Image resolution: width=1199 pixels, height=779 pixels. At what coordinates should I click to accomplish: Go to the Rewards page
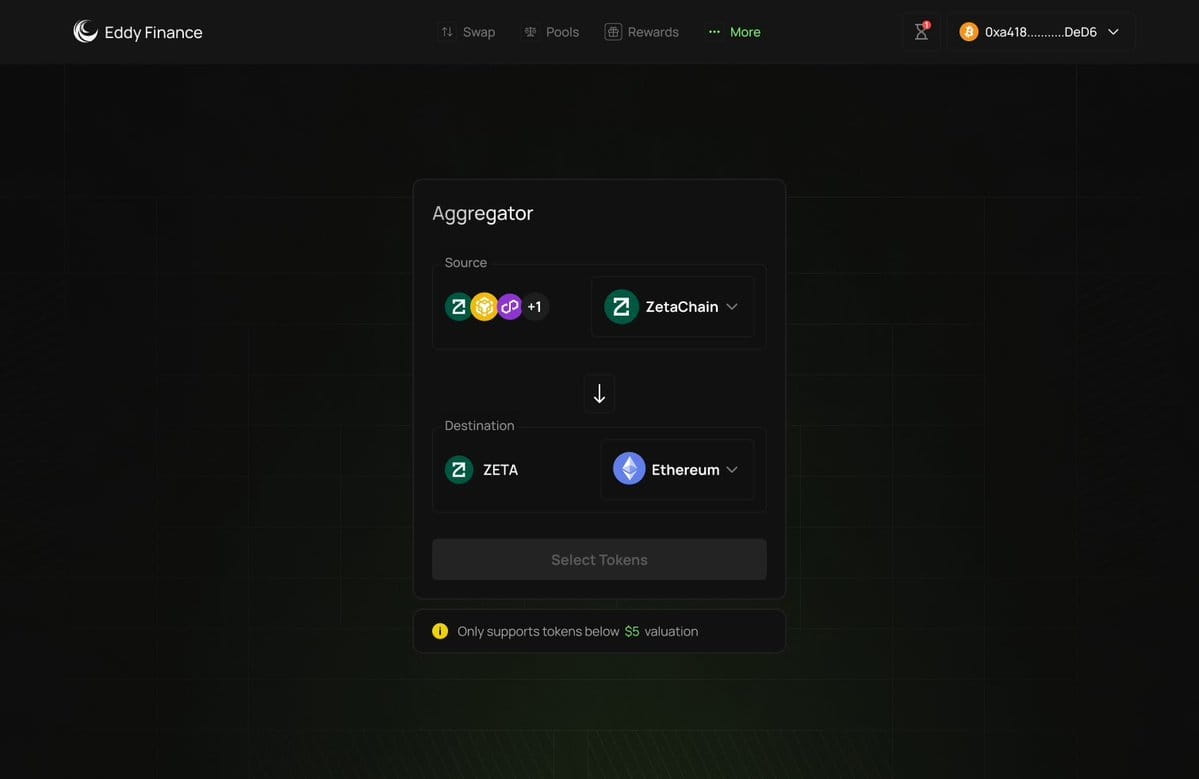[642, 32]
